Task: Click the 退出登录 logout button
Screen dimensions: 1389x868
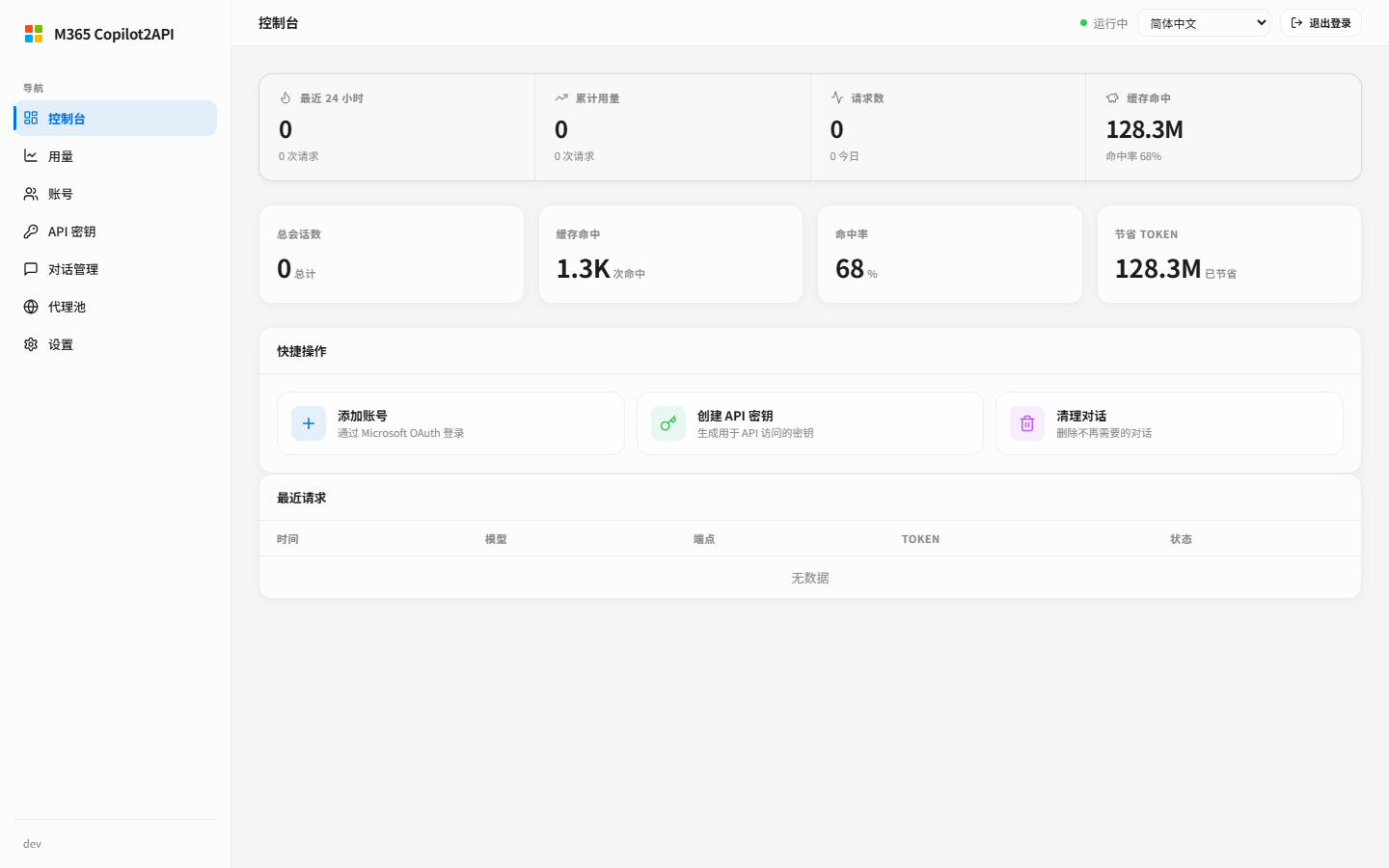Action: point(1321,23)
